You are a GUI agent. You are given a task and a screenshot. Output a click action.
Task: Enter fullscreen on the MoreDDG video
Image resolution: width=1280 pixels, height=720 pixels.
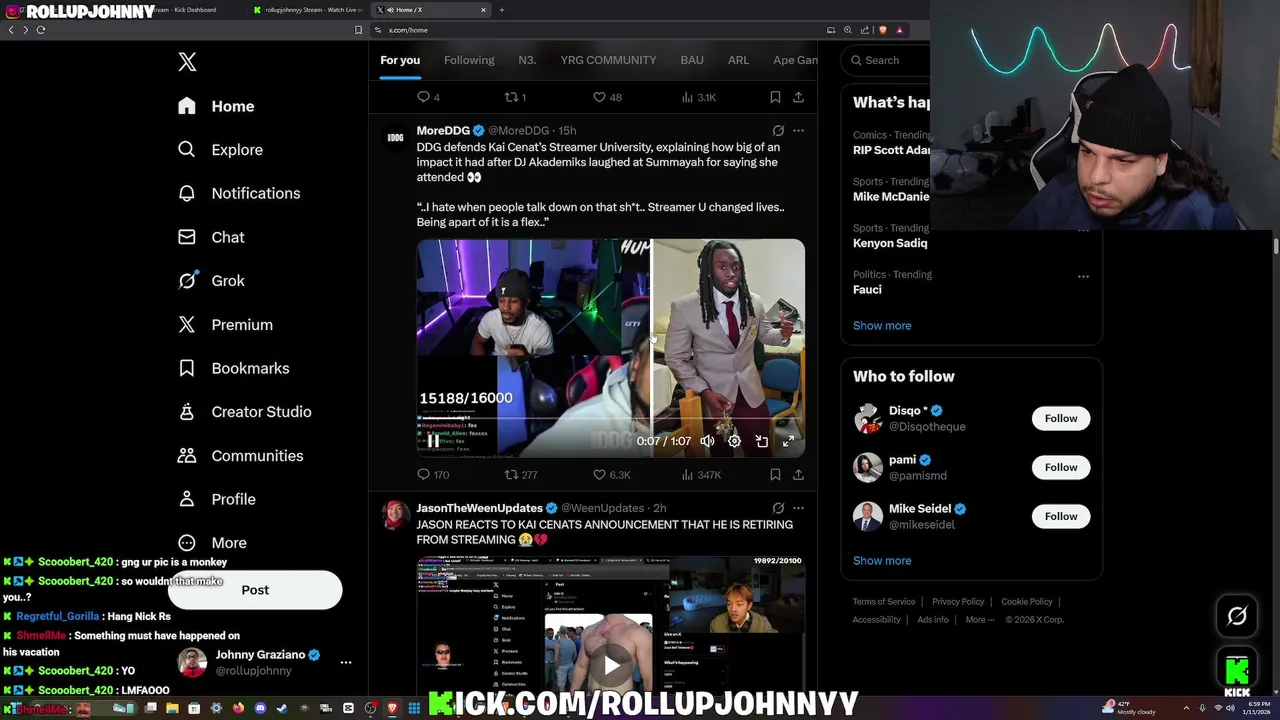[x=788, y=441]
